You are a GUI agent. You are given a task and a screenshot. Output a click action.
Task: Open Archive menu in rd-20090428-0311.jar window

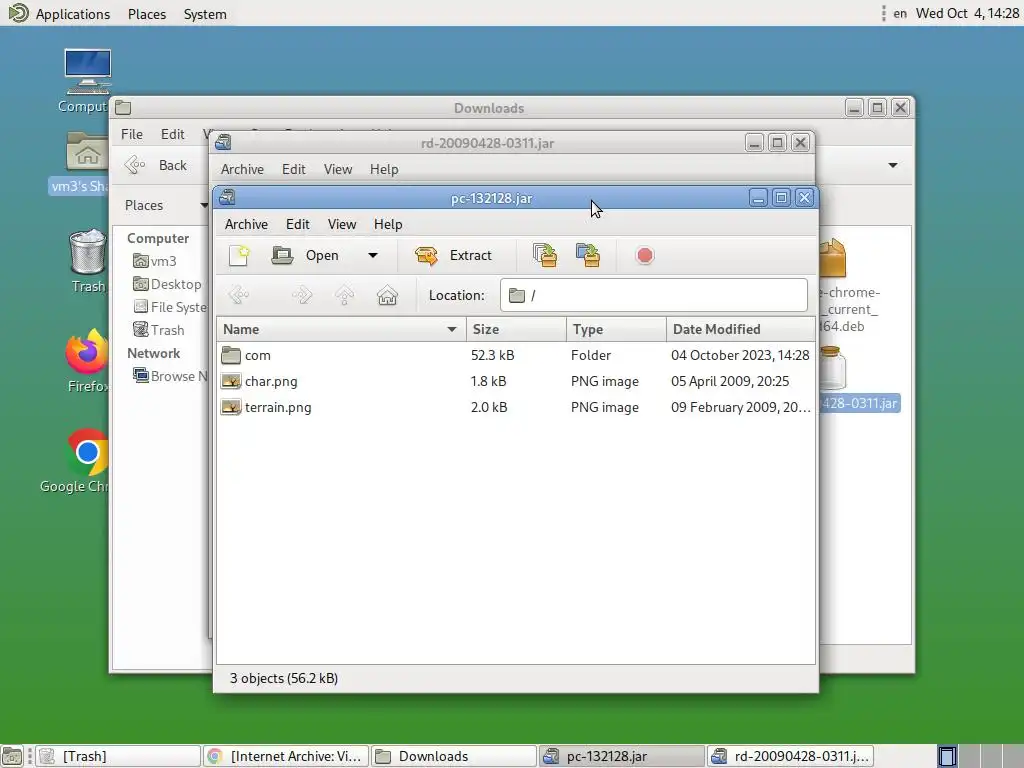(x=242, y=169)
